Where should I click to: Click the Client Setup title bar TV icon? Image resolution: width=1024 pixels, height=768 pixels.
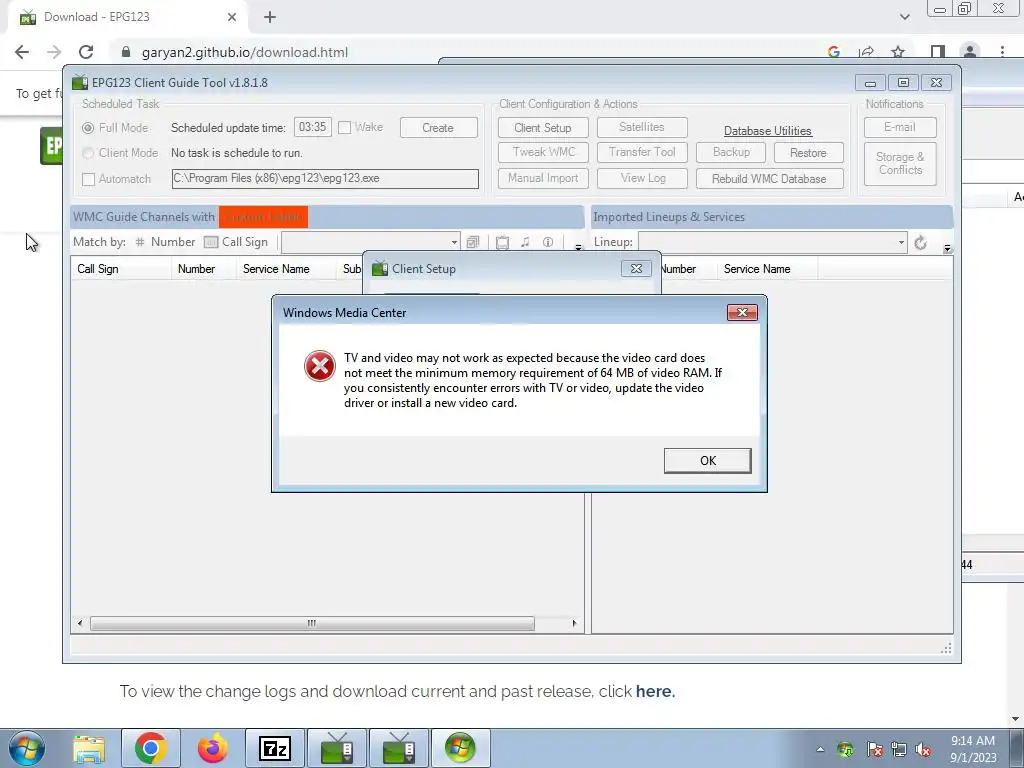pyautogui.click(x=379, y=268)
